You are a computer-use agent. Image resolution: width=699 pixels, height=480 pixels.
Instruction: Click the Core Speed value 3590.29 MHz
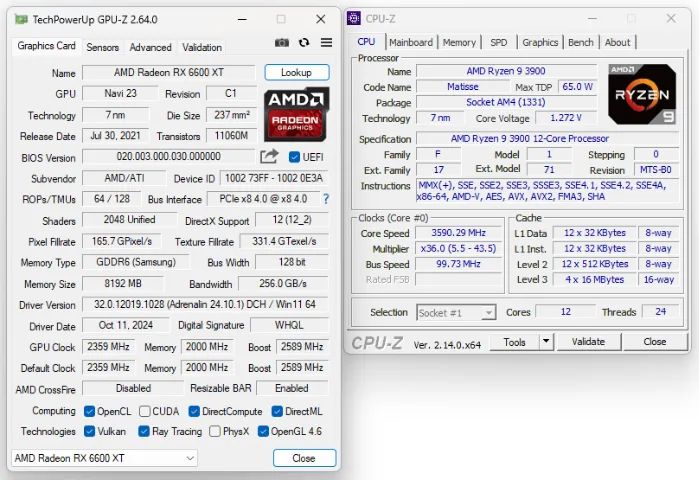coord(458,233)
